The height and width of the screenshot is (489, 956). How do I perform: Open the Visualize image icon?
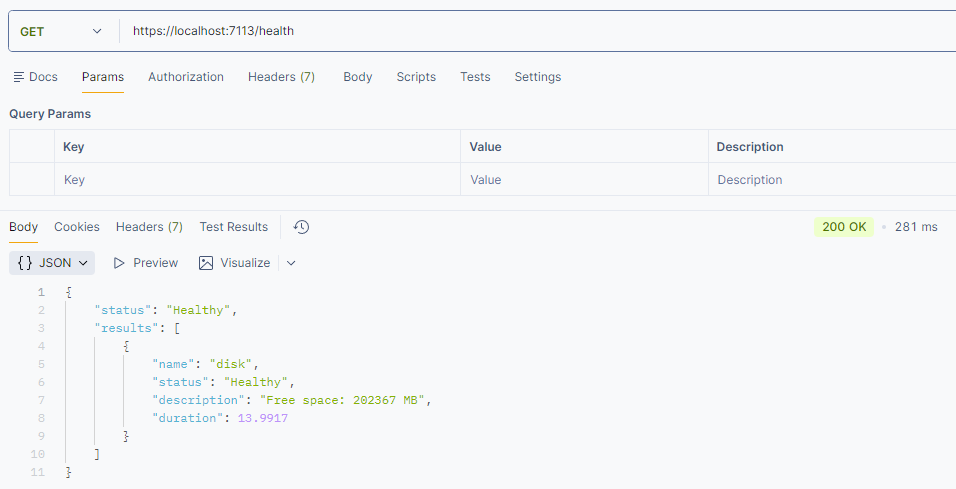pyautogui.click(x=206, y=263)
